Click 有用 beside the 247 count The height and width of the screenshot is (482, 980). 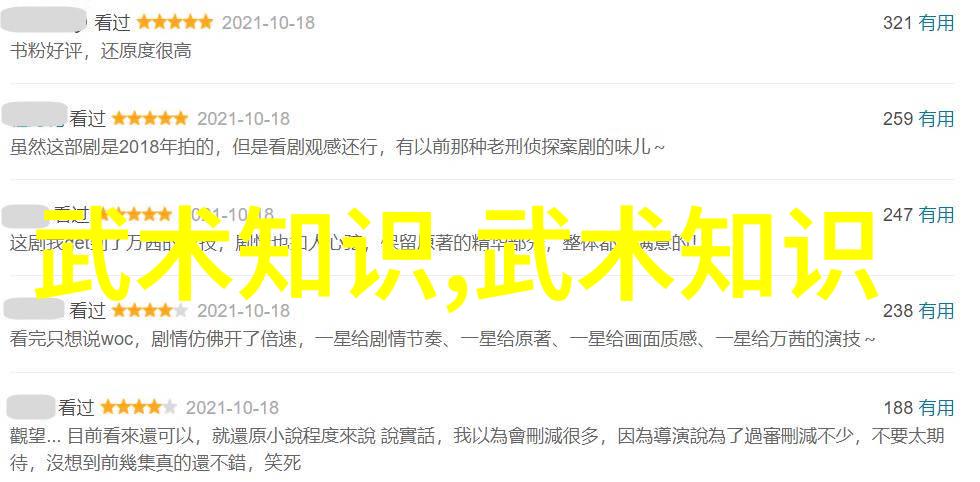[x=936, y=215]
